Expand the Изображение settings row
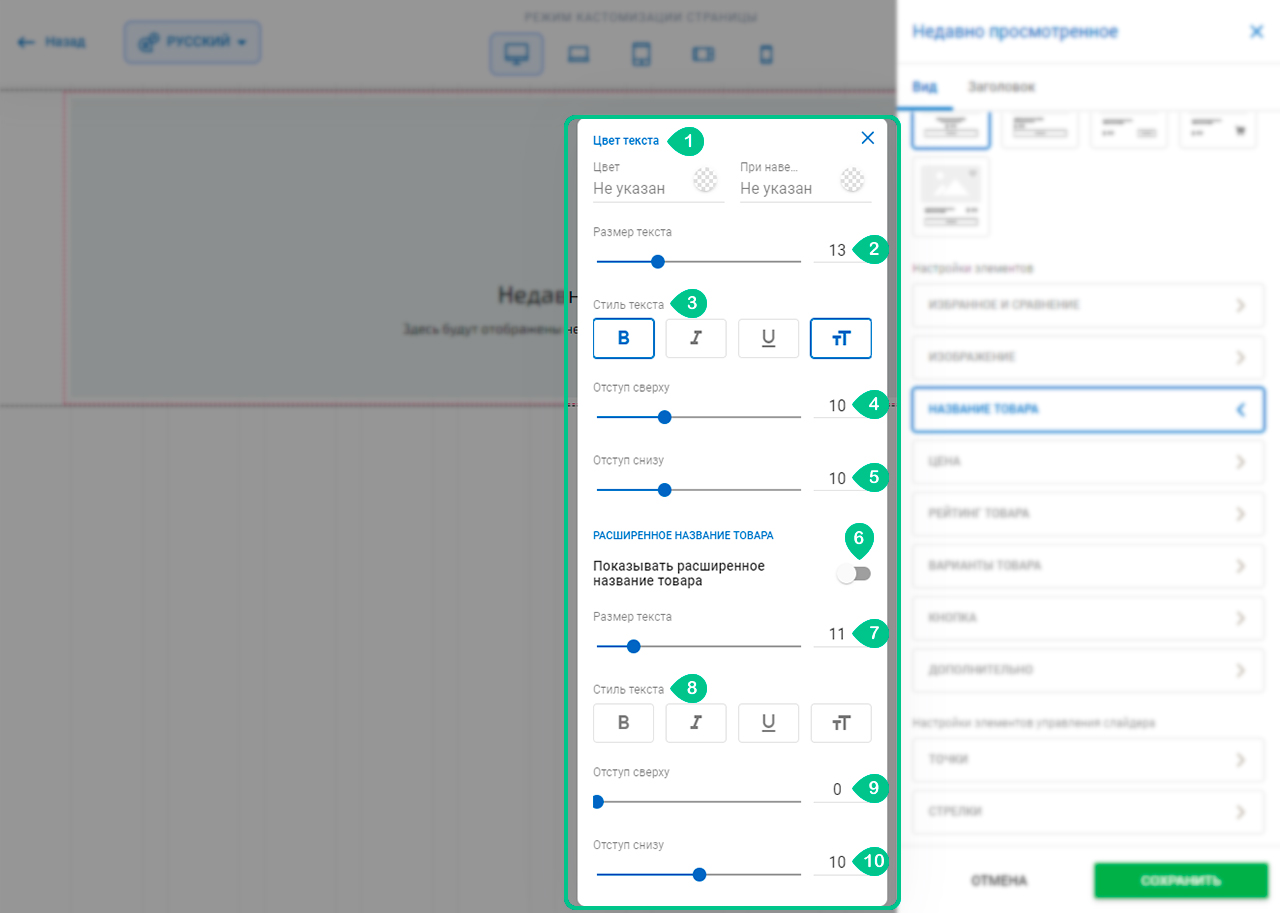1280x913 pixels. click(1088, 357)
